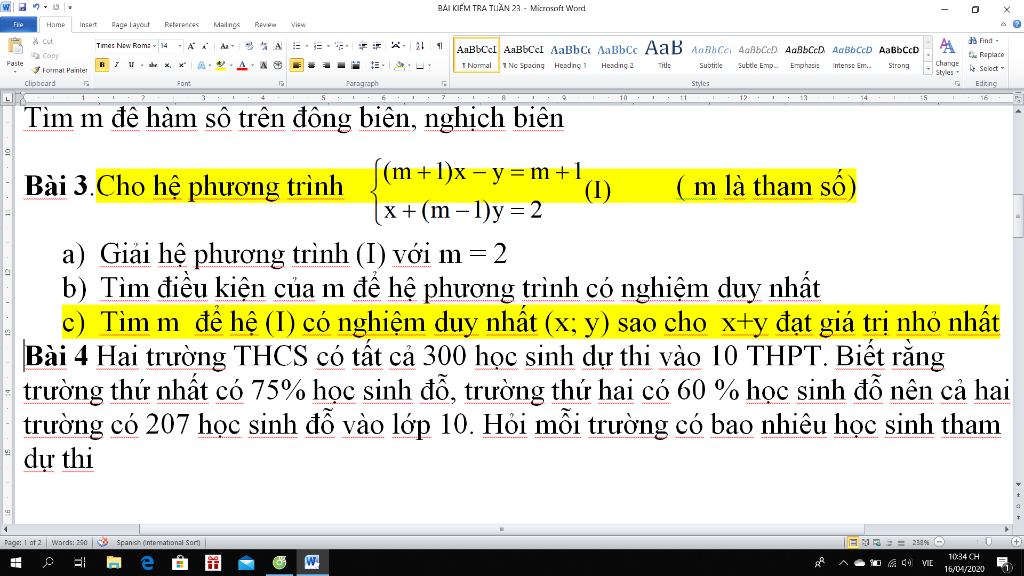
Task: Click the Select button in Editing group
Action: (x=986, y=68)
